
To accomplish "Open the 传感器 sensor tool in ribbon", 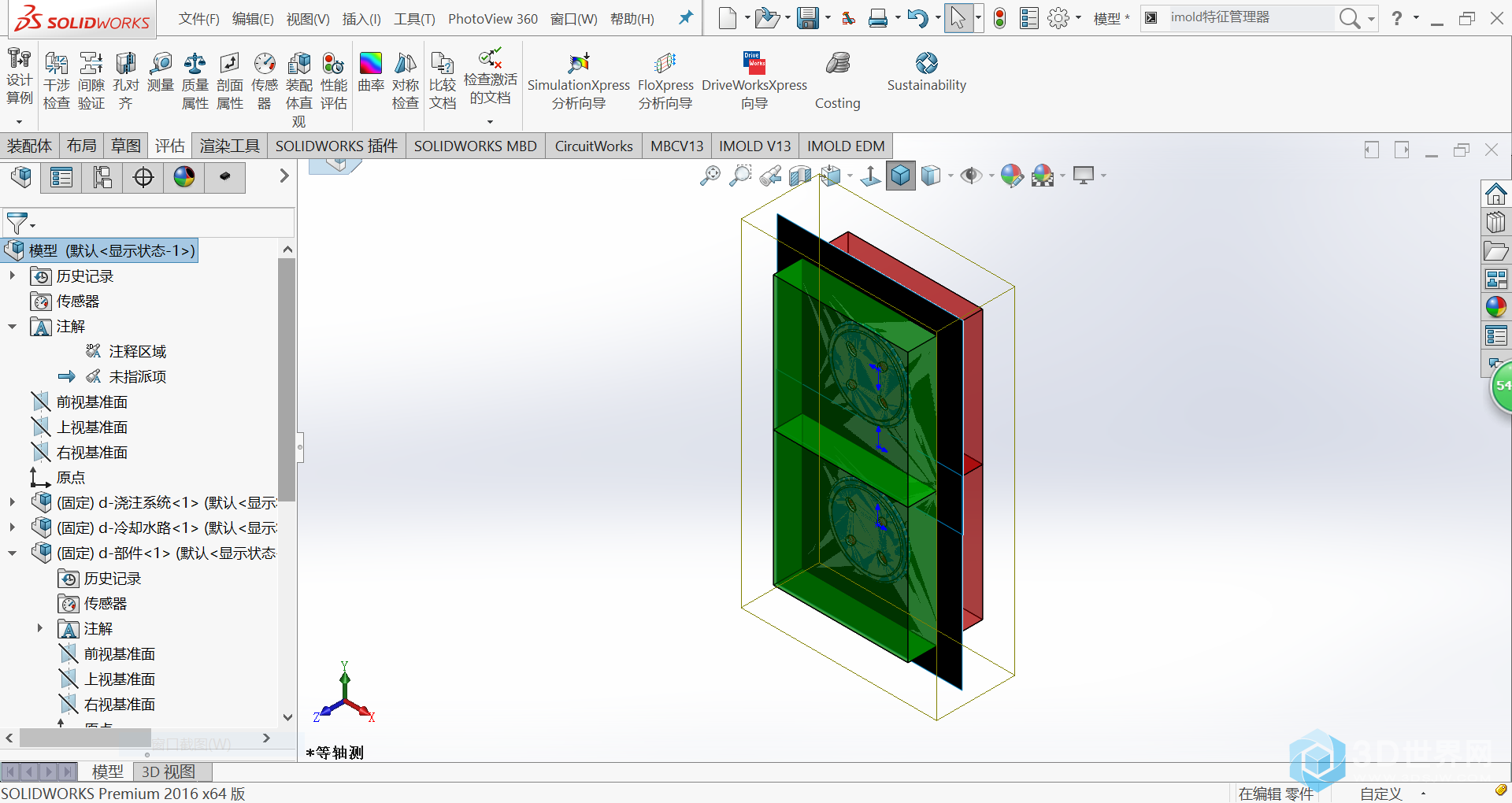I will coord(265,81).
